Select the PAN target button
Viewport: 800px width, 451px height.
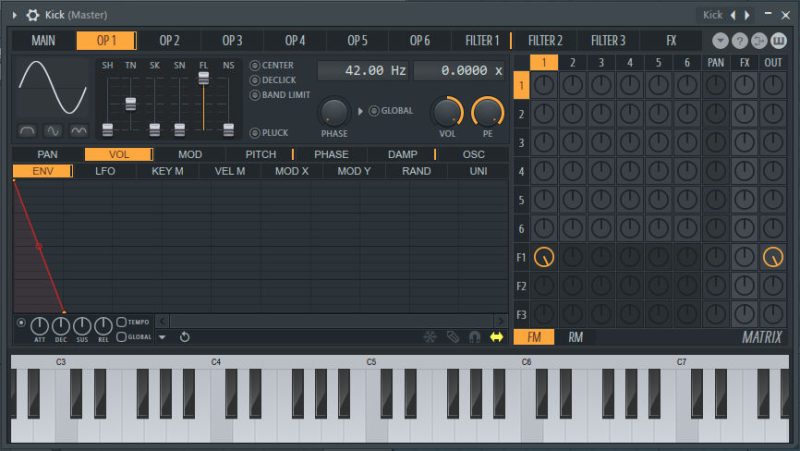47,154
